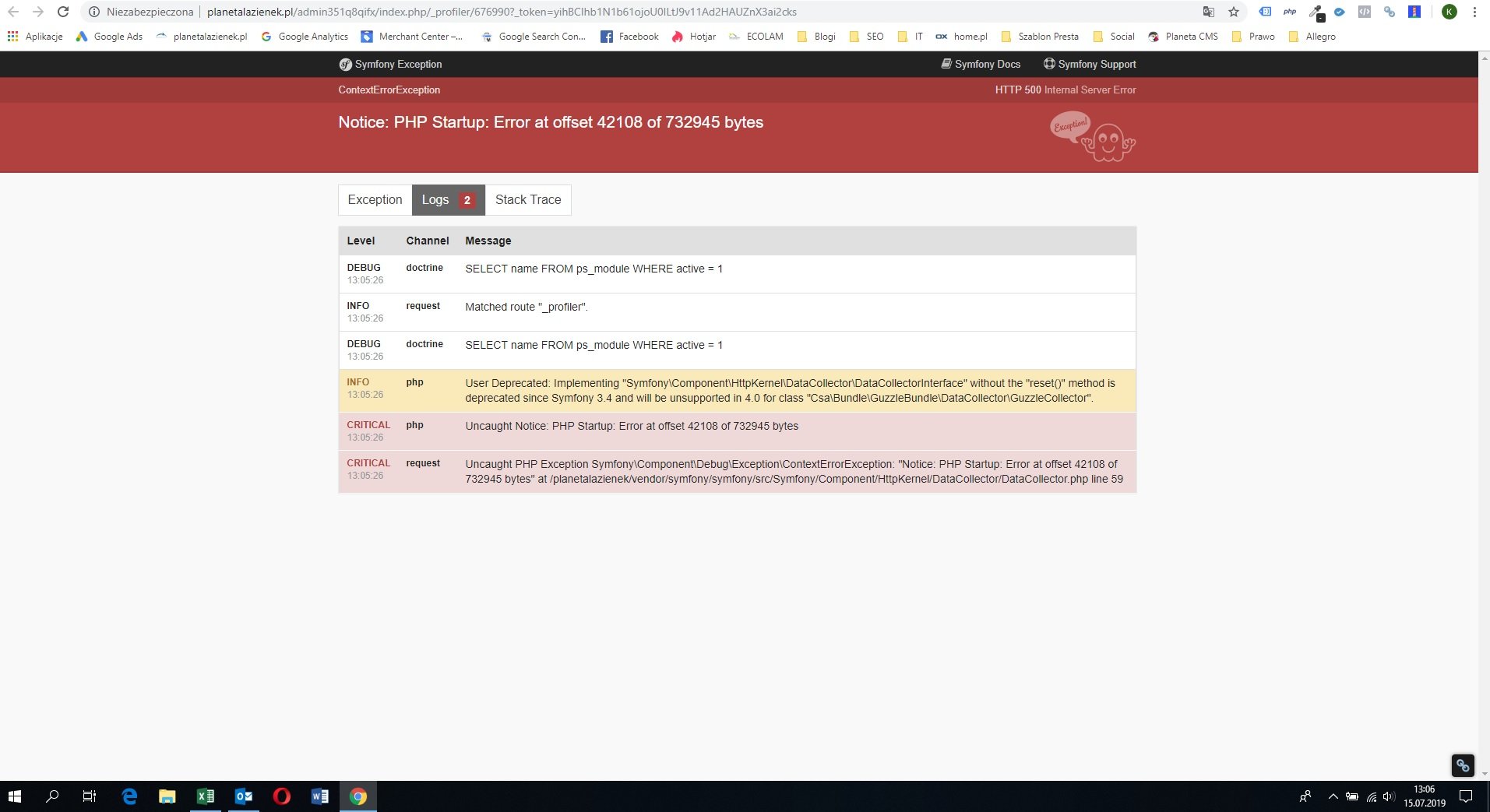Click the 'User Deprecated' GuzzleCollector log message
This screenshot has height=812, width=1490.
pyautogui.click(x=790, y=390)
